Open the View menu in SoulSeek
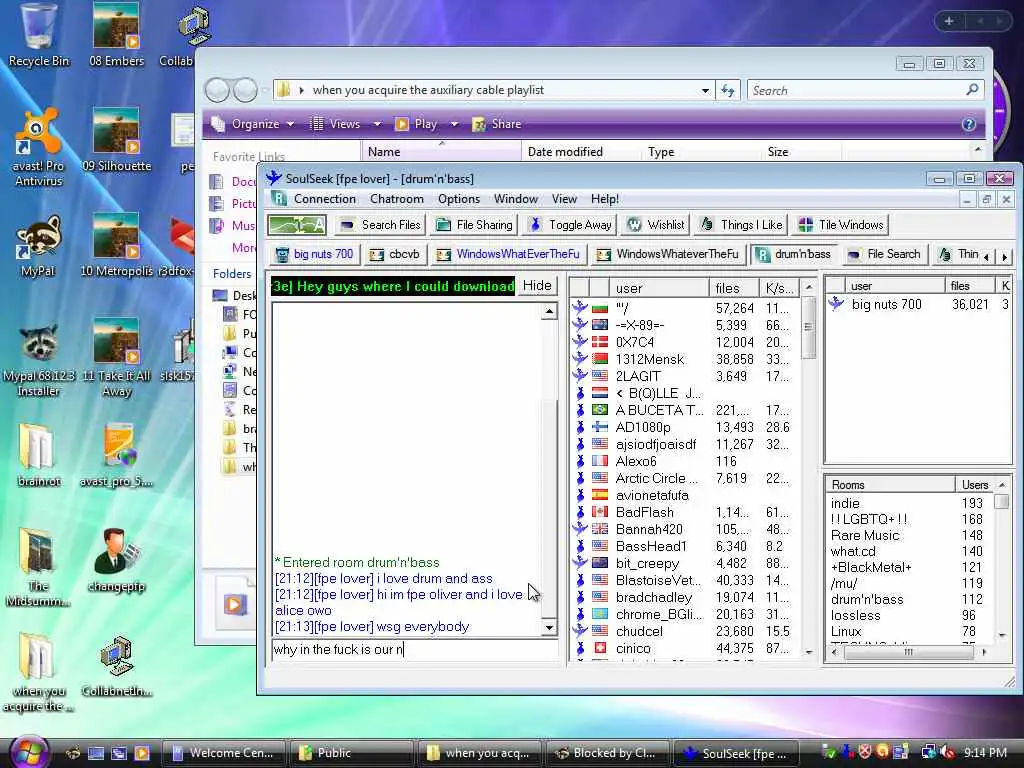 564,199
